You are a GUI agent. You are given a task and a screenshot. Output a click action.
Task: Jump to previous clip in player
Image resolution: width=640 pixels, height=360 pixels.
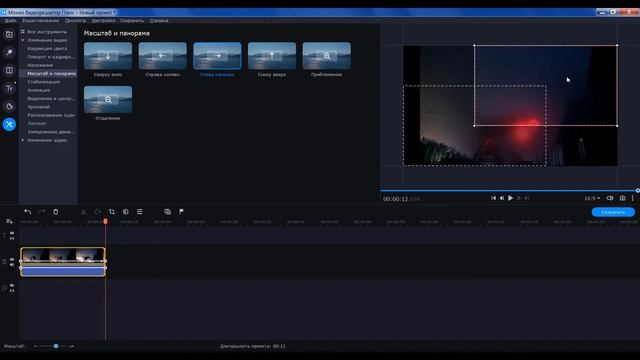[493, 198]
